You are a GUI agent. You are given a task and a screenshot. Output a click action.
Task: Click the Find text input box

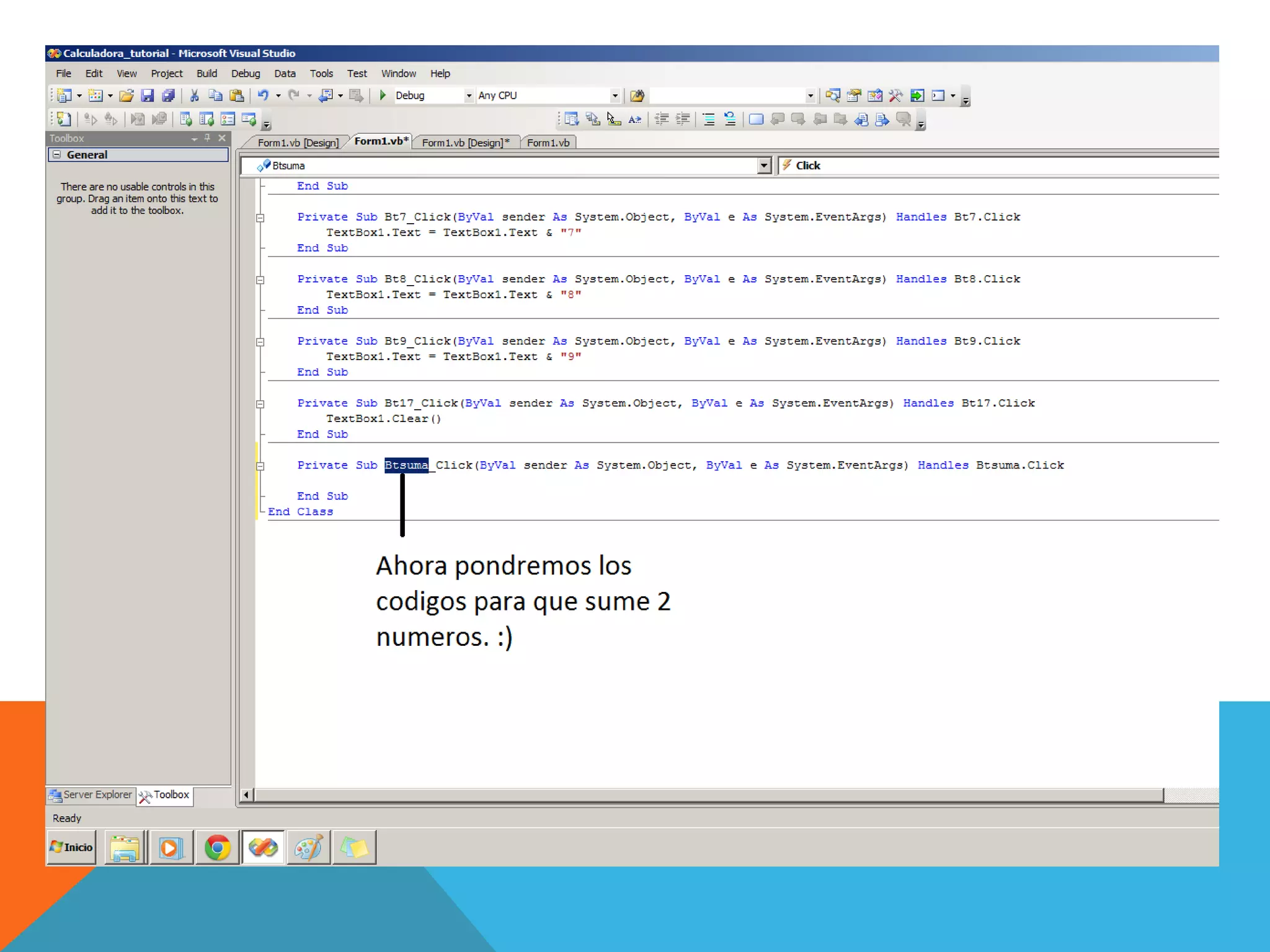pyautogui.click(x=727, y=95)
